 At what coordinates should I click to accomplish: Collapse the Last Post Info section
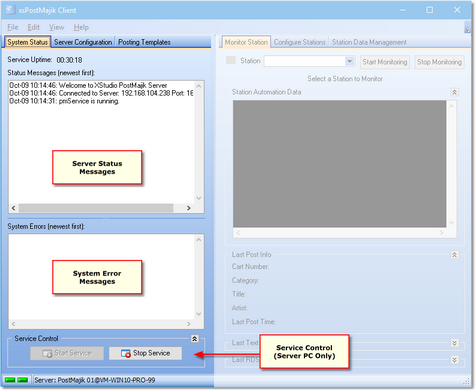(x=454, y=255)
